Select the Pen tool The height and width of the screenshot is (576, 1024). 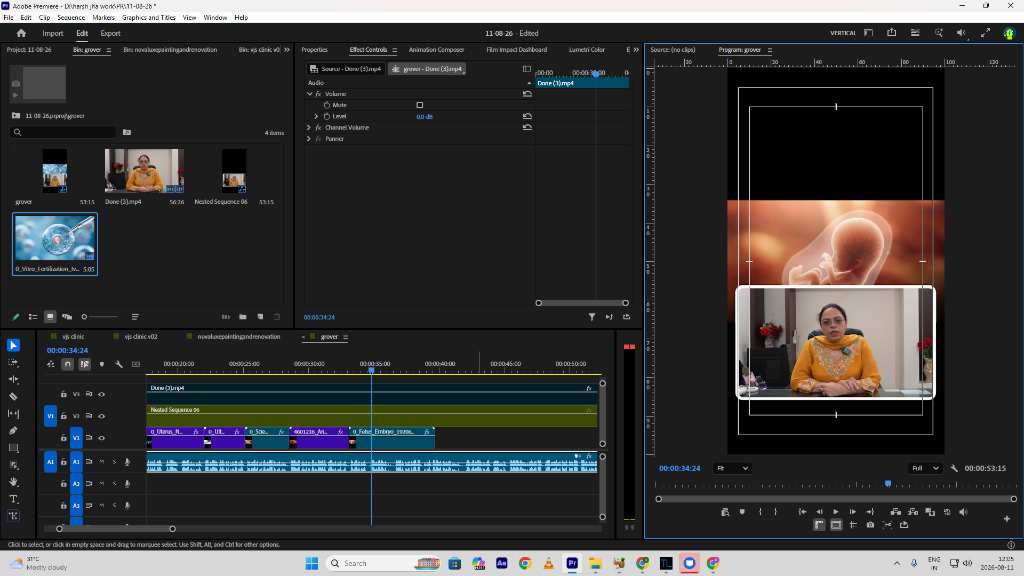[x=13, y=431]
